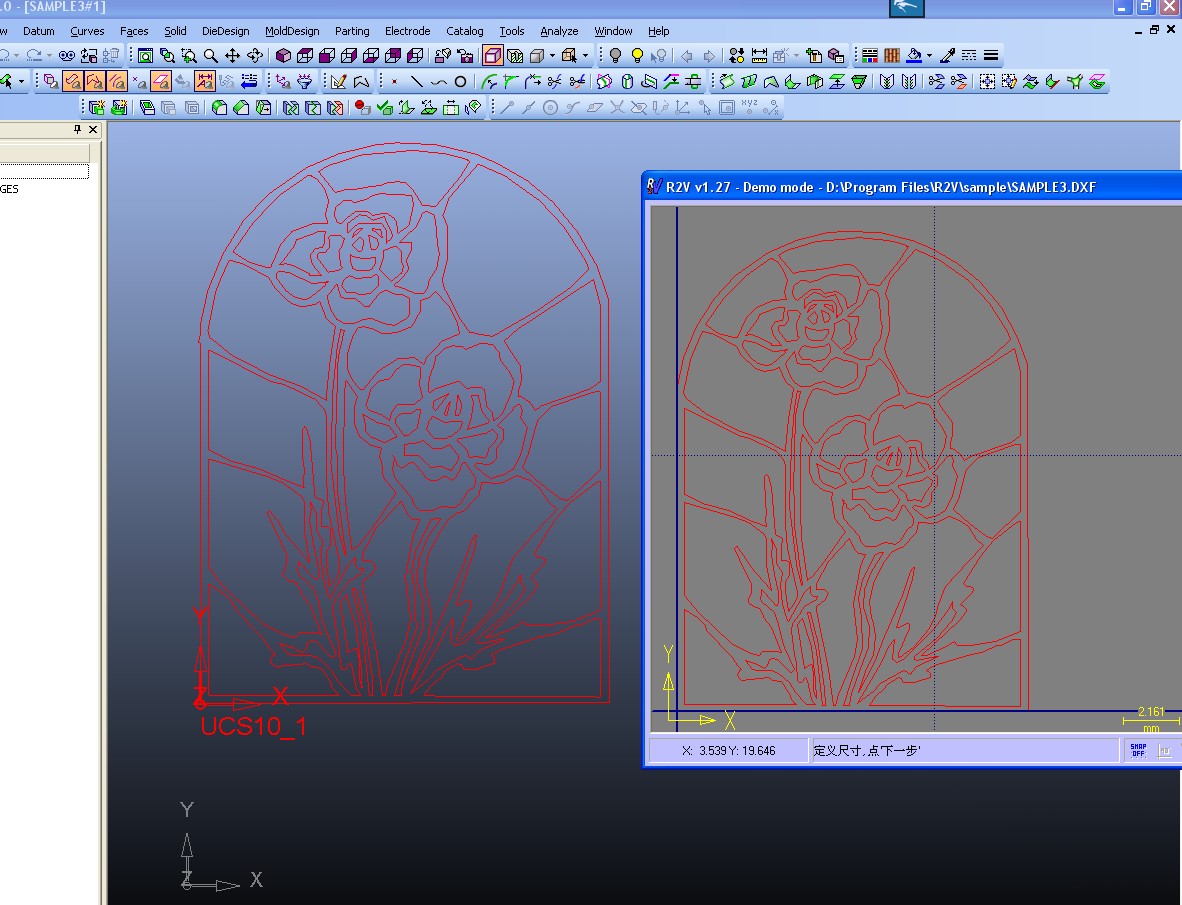Screen dimensions: 1182x905
Task: Click the red dot record icon
Action: point(362,108)
